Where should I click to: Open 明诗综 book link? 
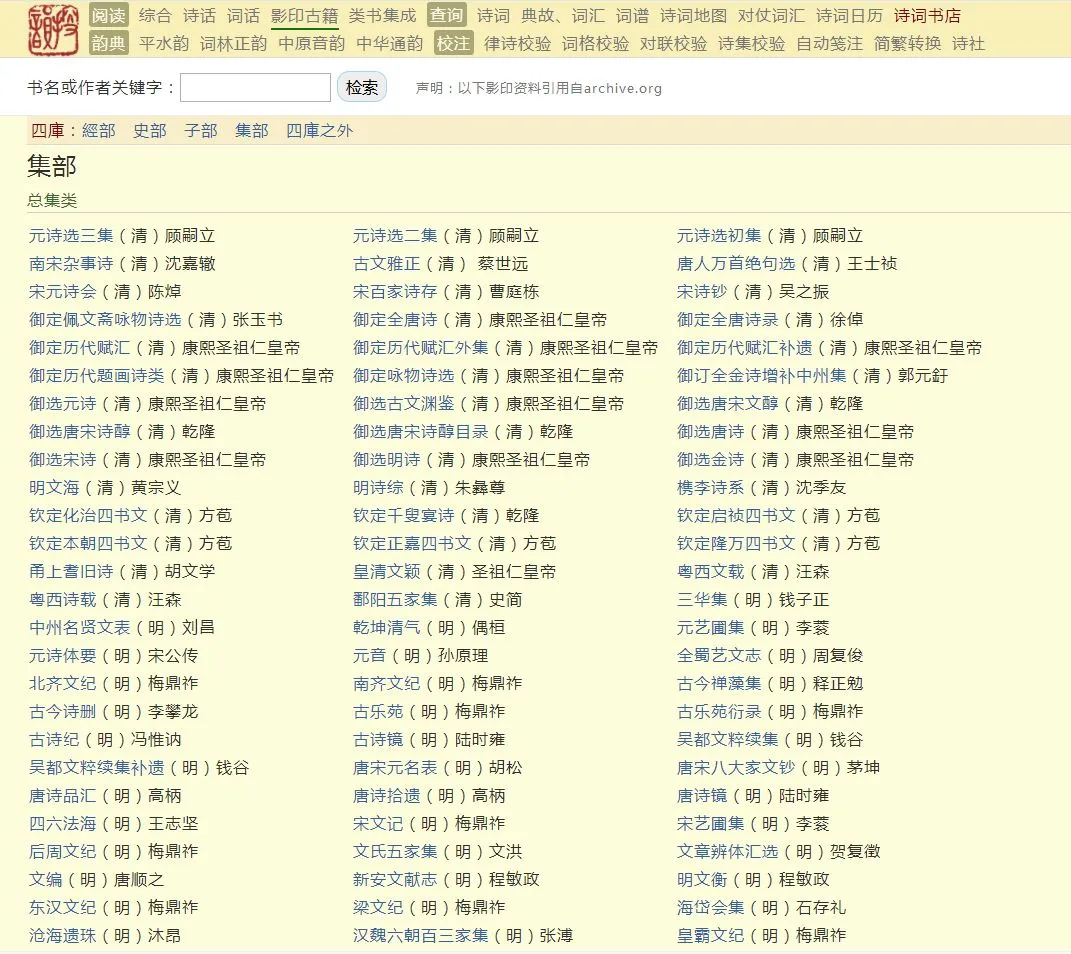coord(378,488)
